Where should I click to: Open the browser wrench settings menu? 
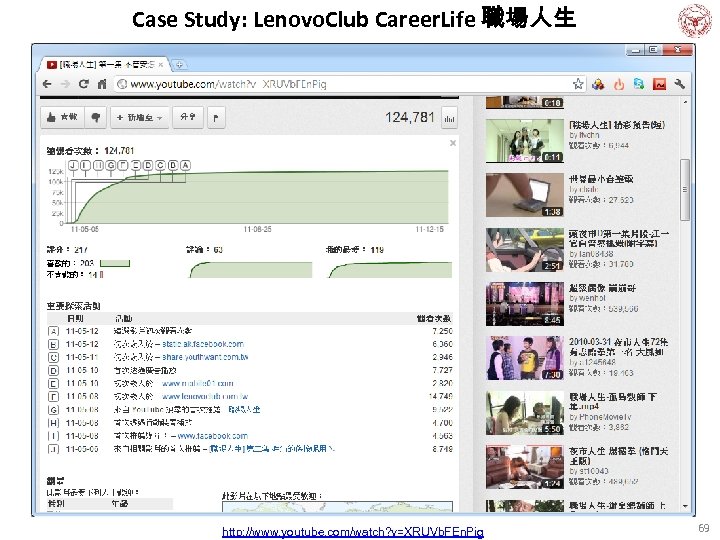pos(680,84)
